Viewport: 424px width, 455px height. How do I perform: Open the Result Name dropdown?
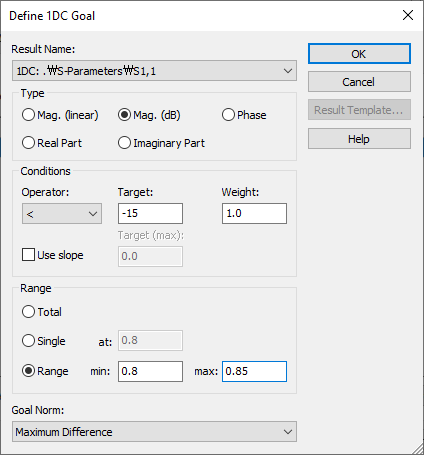pos(154,71)
